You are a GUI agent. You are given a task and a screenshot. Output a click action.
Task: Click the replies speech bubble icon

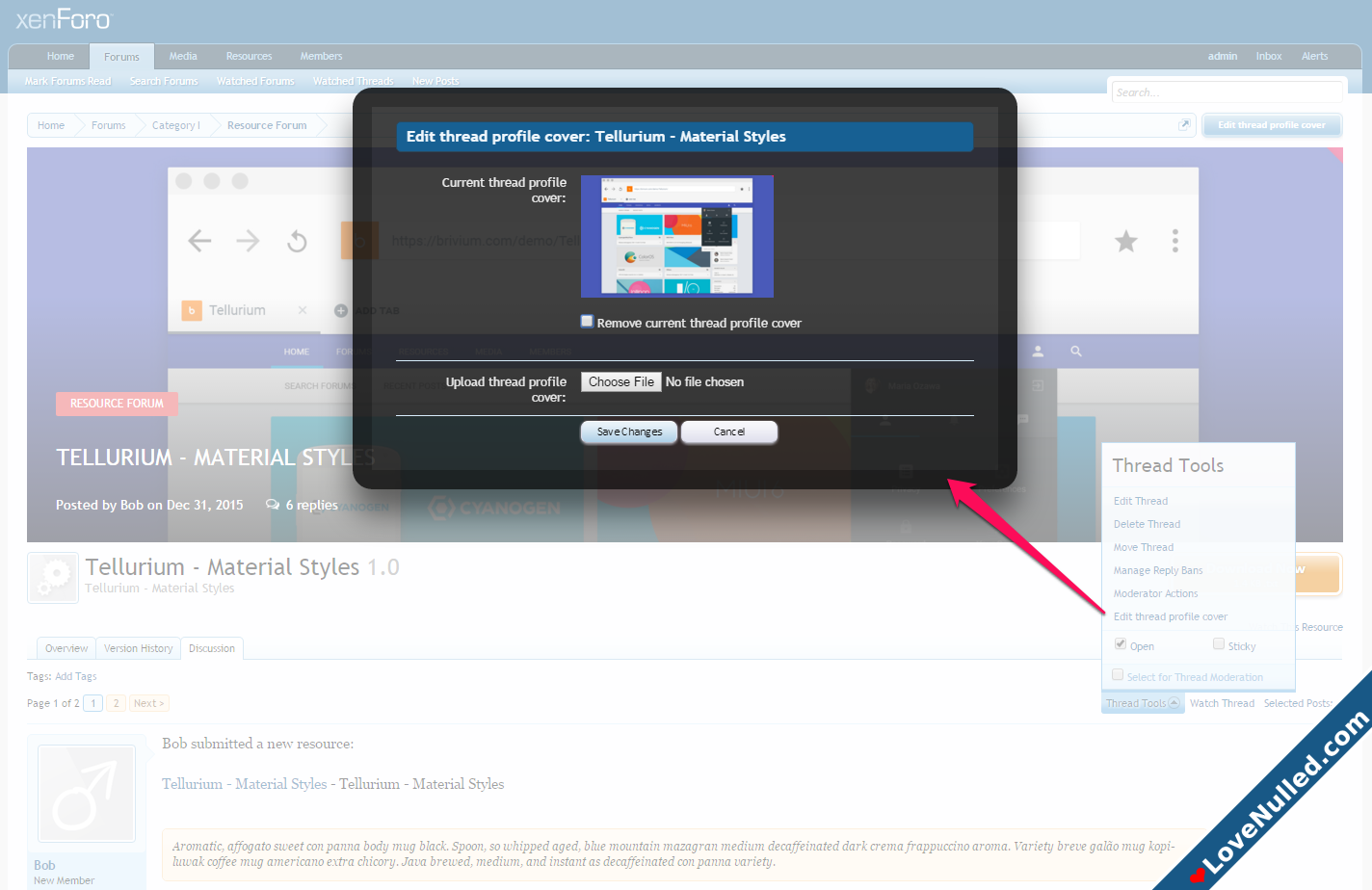(273, 505)
